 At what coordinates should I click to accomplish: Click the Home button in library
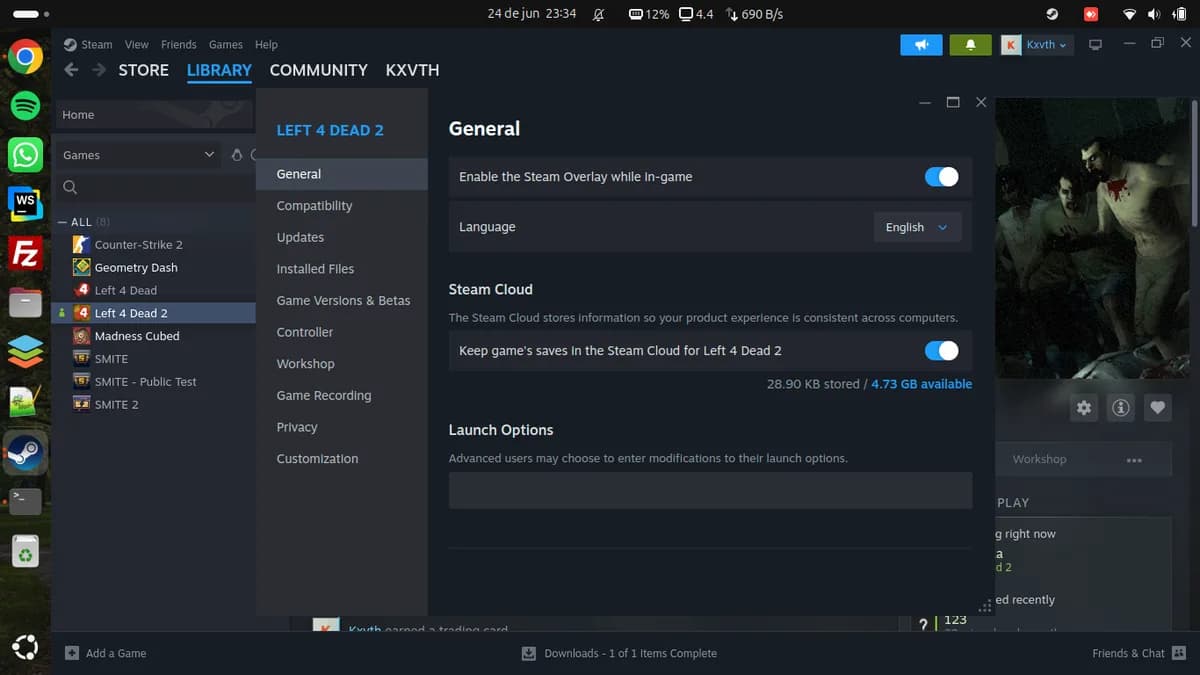pyautogui.click(x=154, y=115)
